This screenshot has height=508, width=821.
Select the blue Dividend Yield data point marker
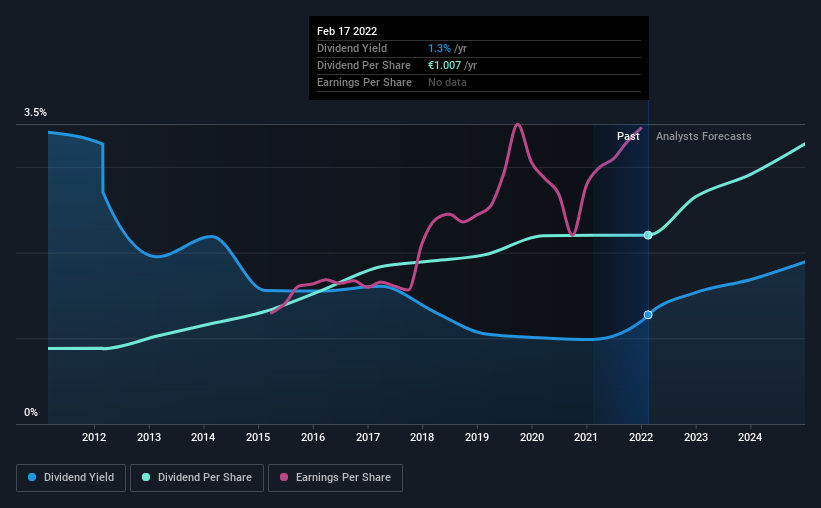tap(648, 315)
